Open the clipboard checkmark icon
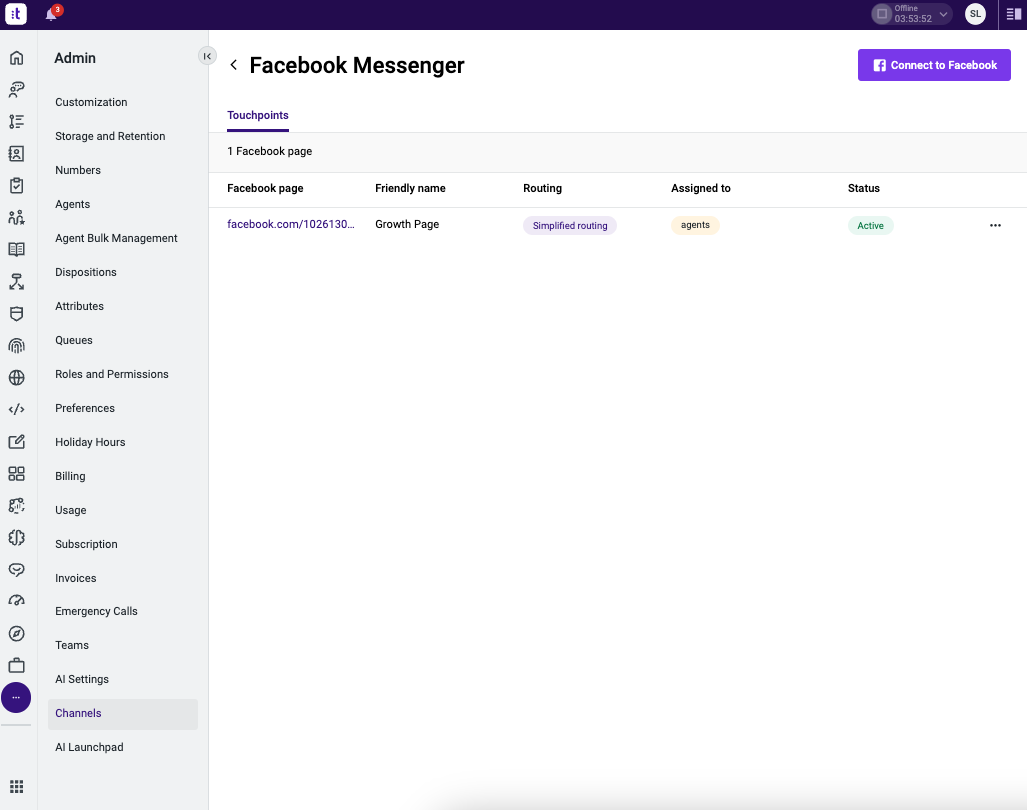Image resolution: width=1027 pixels, height=810 pixels. [x=16, y=185]
